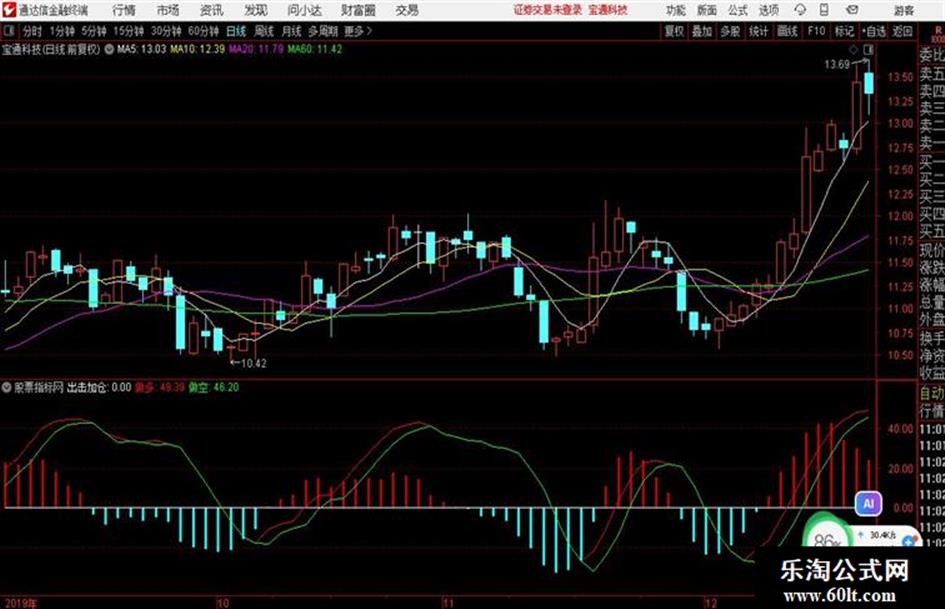Click the 13.69 high price label

point(837,64)
